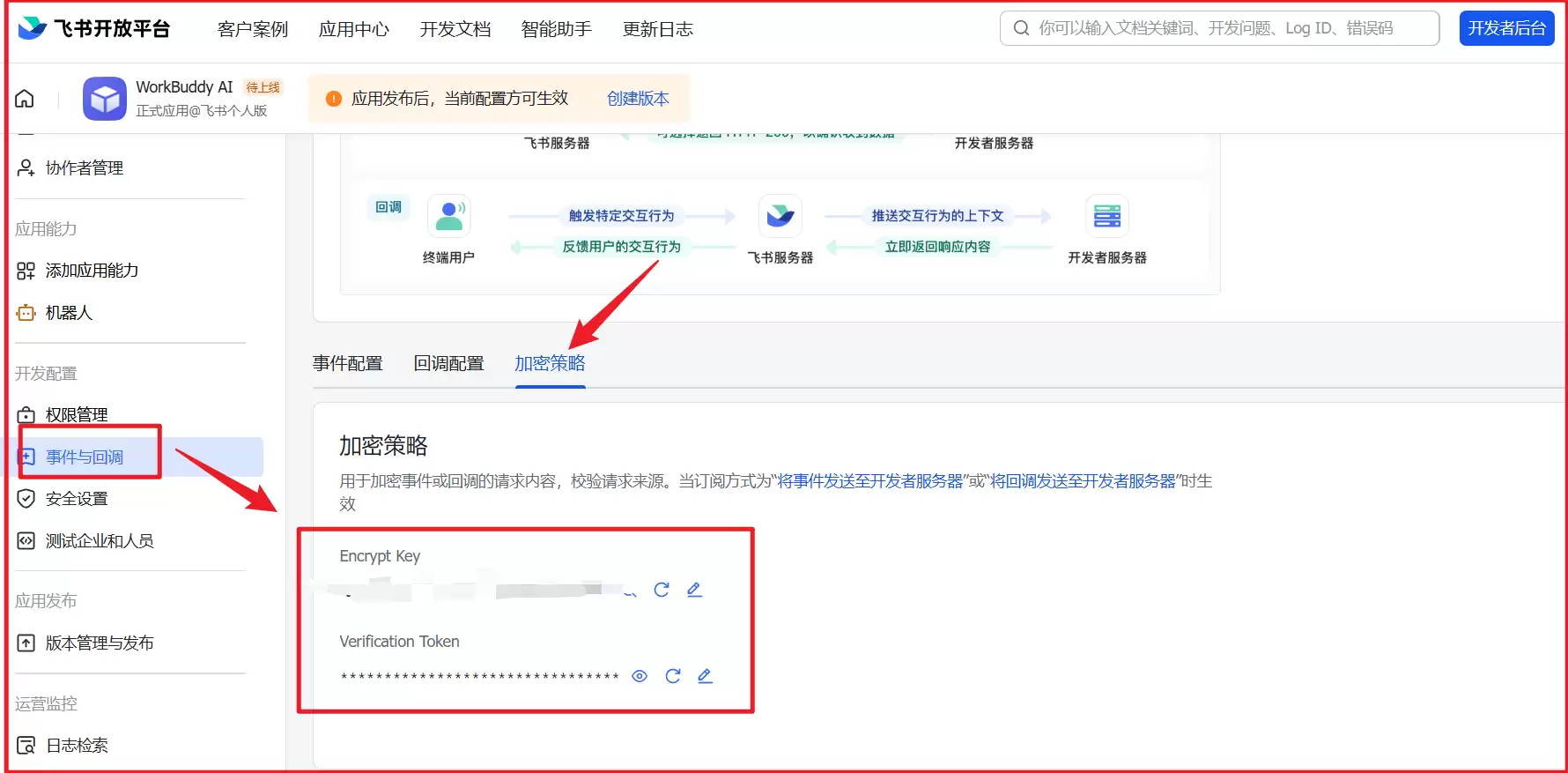Click the 推送交互行为的上下文 flow label
The image size is (1568, 773).
[x=937, y=216]
